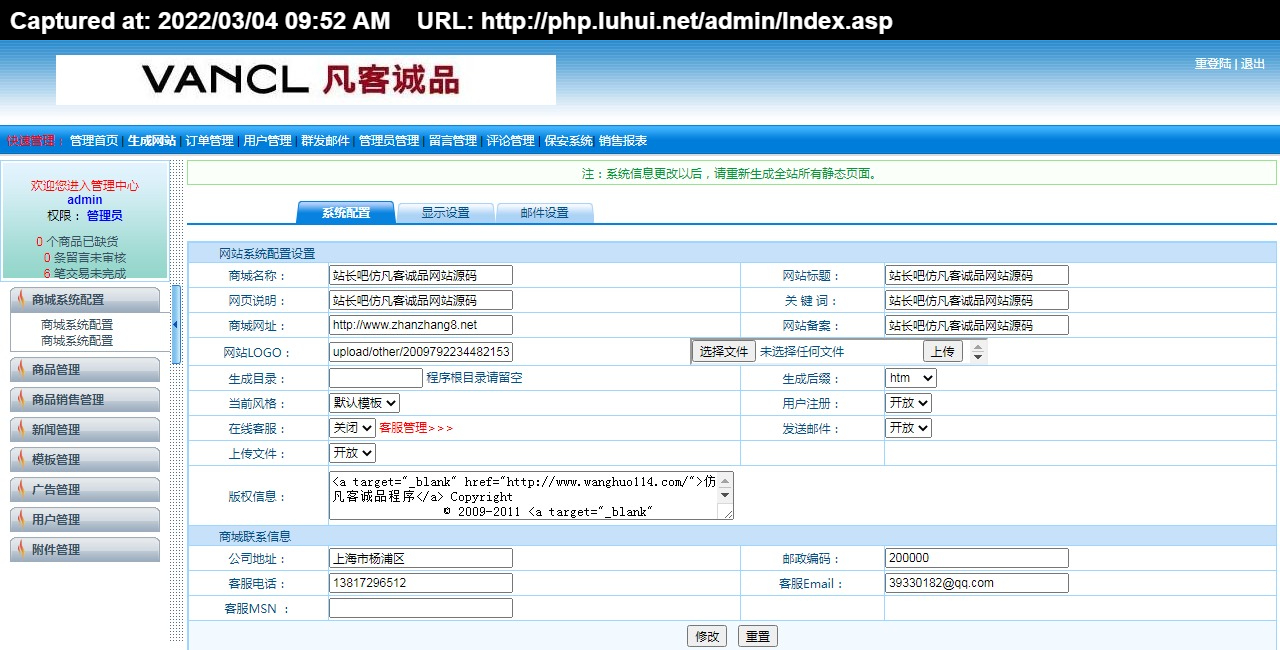Viewport: 1280px width, 650px height.
Task: Switch to the 邮件设置 tab
Action: click(545, 213)
